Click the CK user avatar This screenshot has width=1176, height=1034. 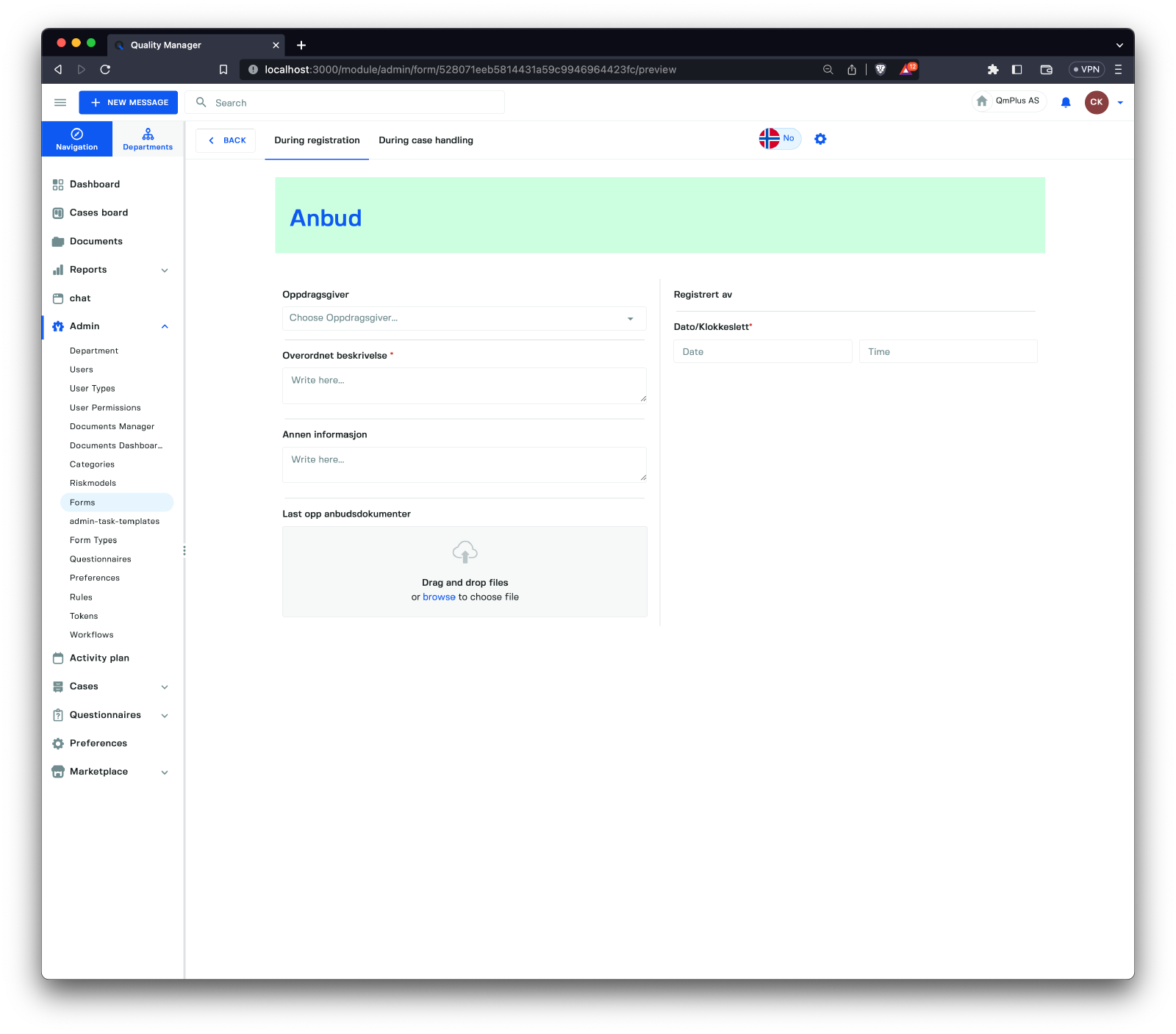pyautogui.click(x=1096, y=103)
